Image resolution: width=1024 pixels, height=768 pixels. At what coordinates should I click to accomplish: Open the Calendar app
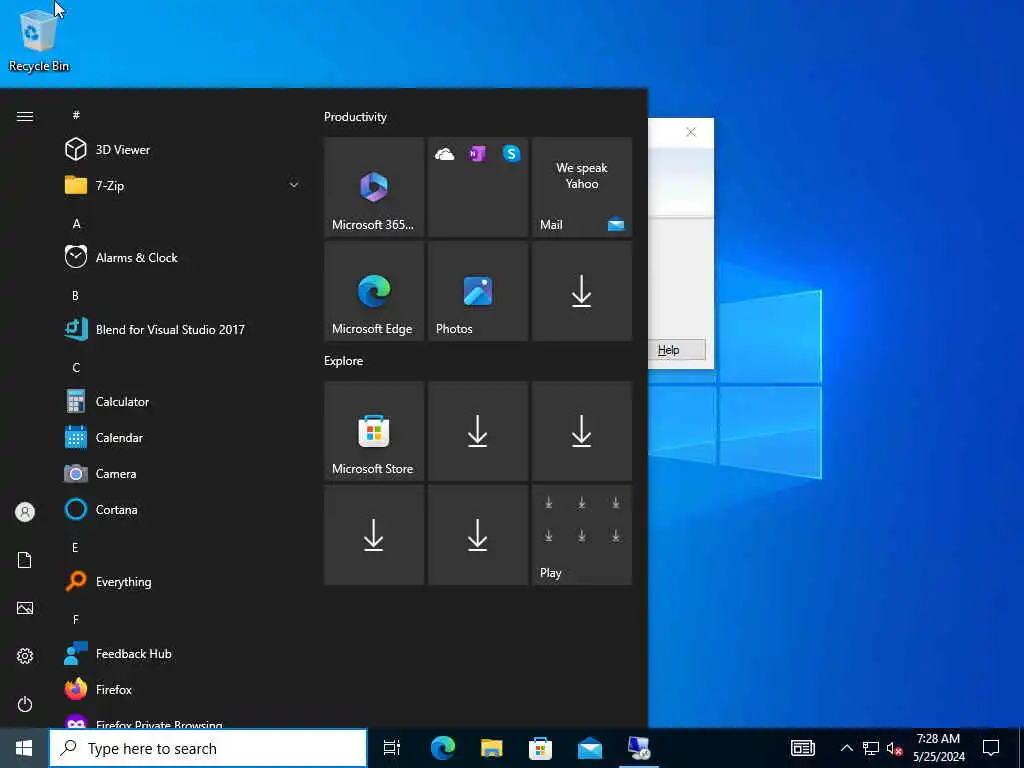pyautogui.click(x=181, y=438)
